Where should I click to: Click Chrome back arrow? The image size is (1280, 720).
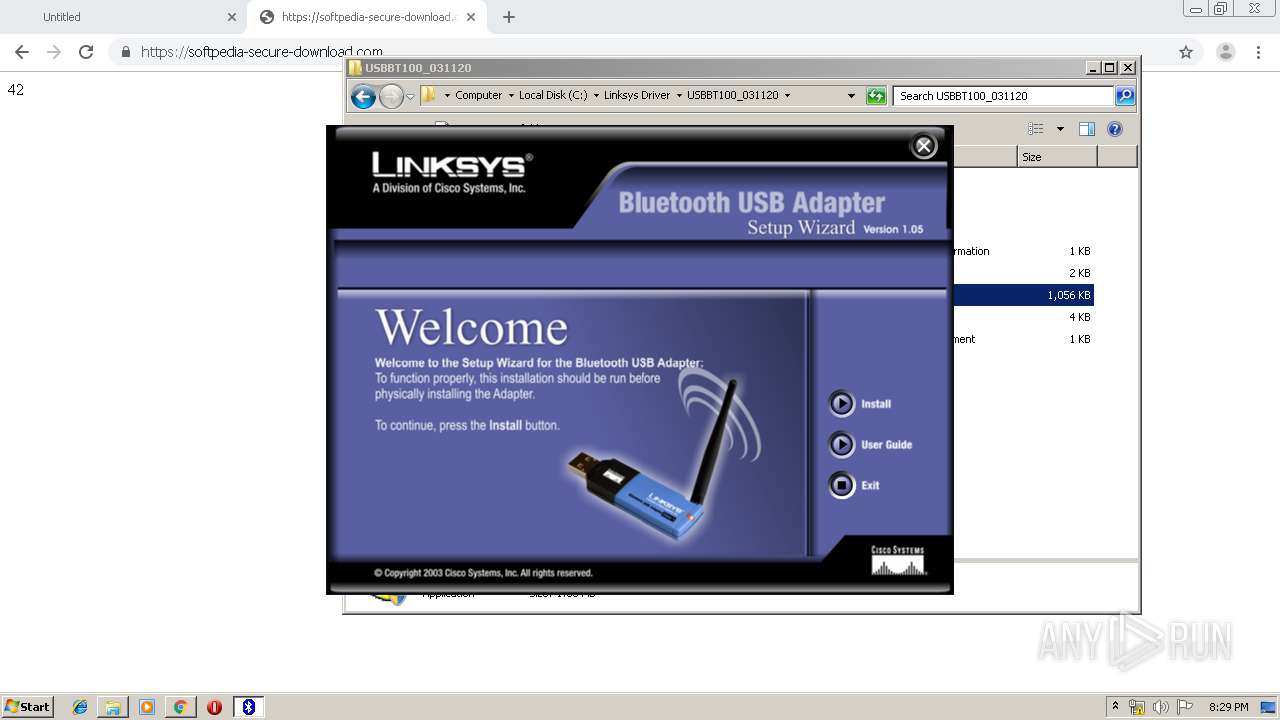(x=21, y=52)
